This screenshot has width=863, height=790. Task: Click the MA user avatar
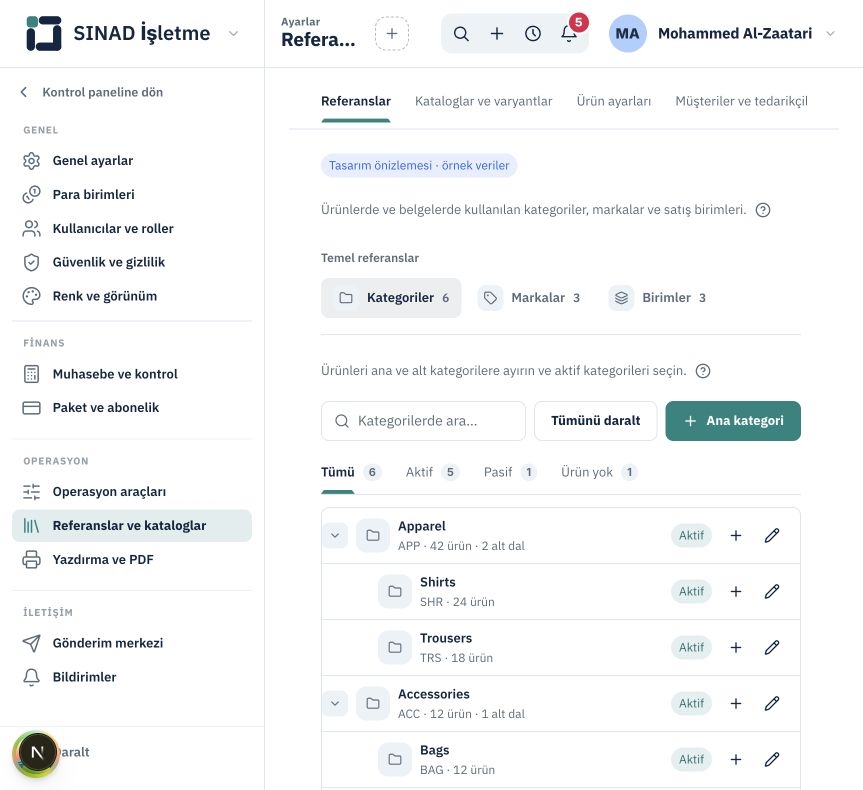[627, 34]
